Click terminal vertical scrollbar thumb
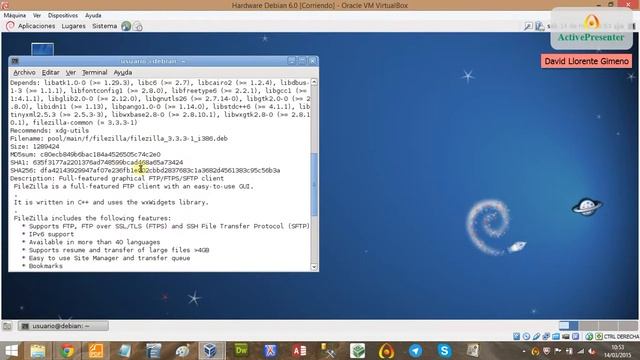Screen dimensions: 640x360 314,184
